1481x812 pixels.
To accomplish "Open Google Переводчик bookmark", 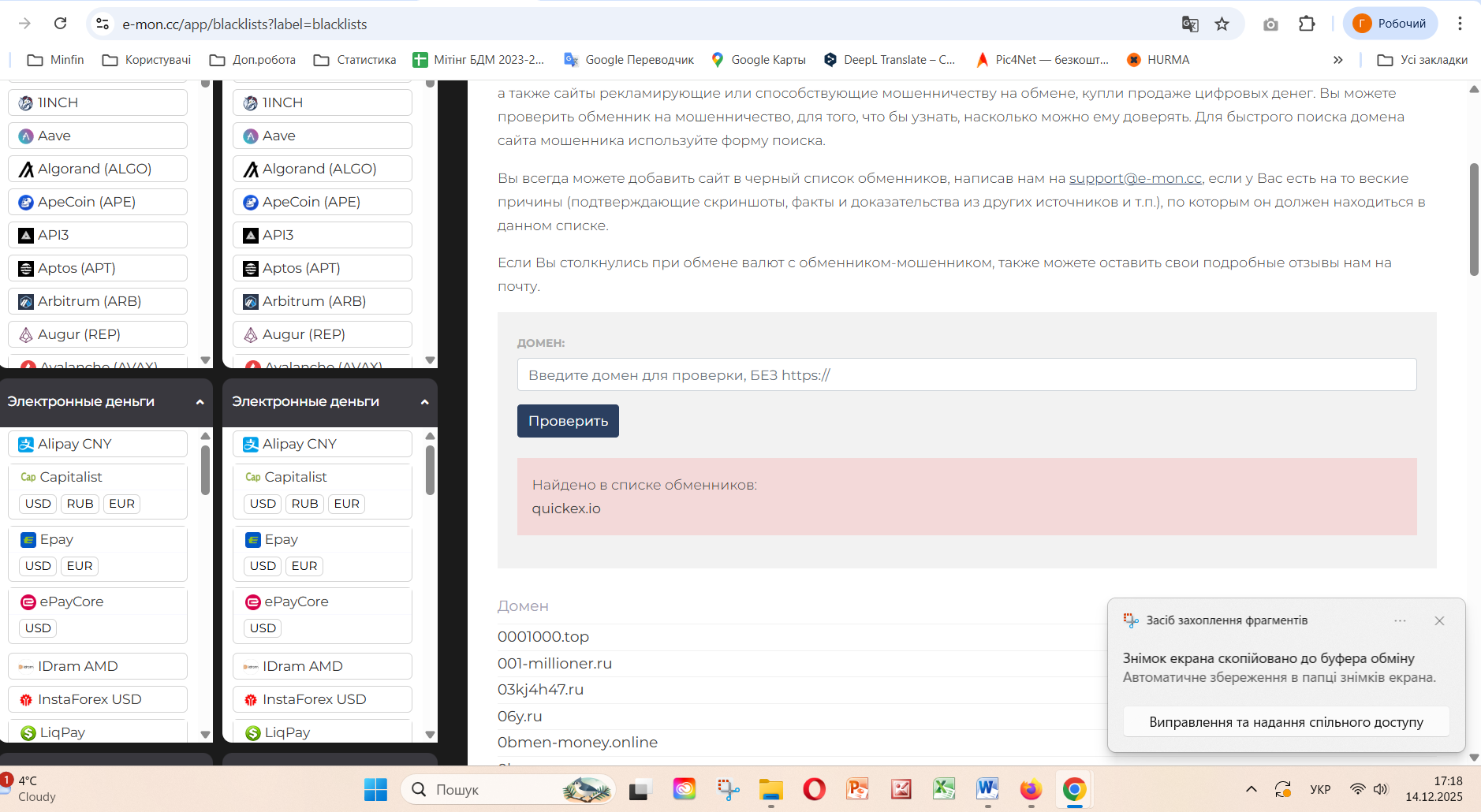I will 629,60.
